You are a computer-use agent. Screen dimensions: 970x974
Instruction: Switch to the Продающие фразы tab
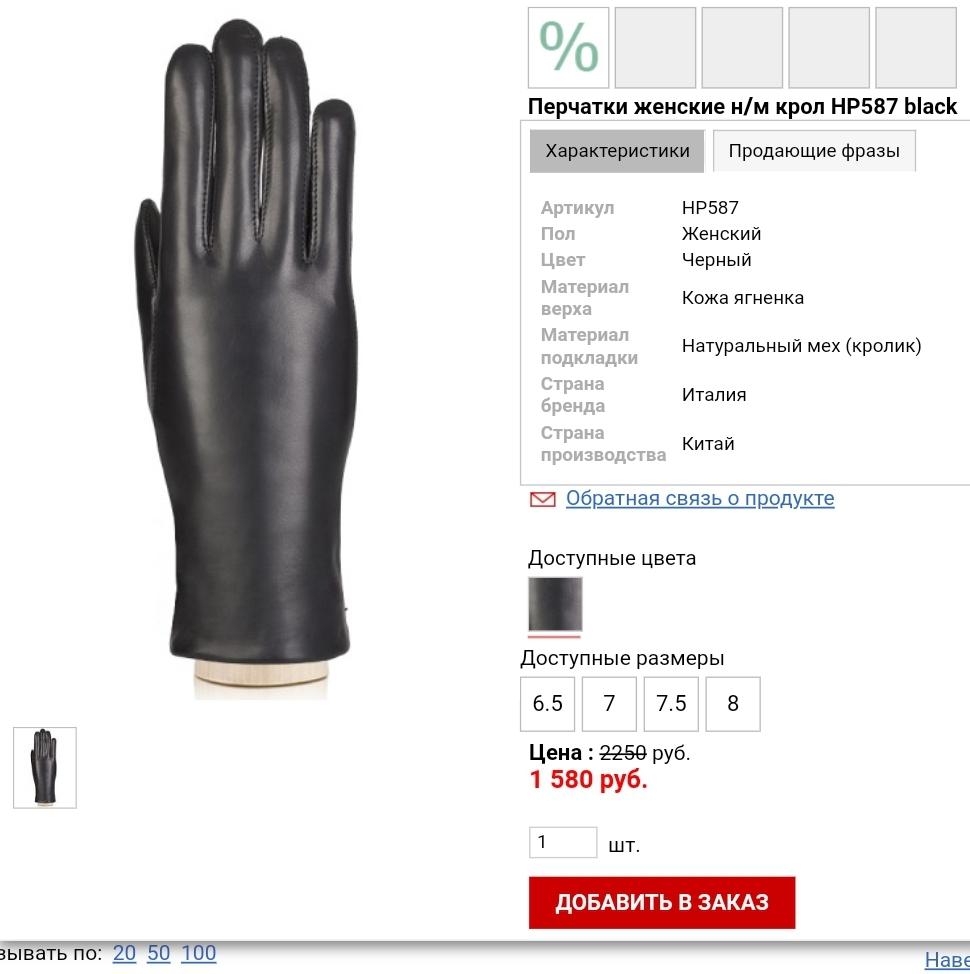[814, 151]
